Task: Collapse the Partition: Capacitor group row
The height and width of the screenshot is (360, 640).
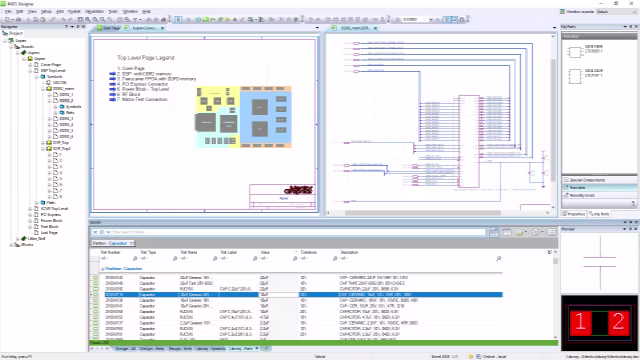Action: point(102,269)
